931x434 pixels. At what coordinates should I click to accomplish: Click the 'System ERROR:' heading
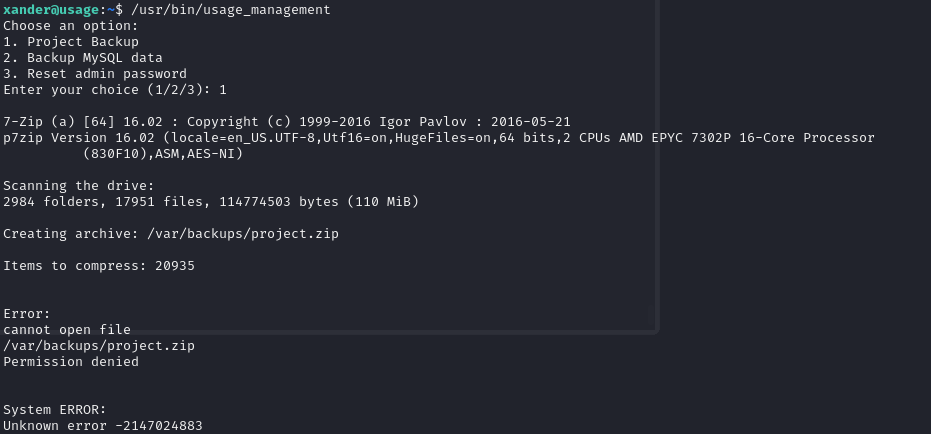(x=54, y=409)
